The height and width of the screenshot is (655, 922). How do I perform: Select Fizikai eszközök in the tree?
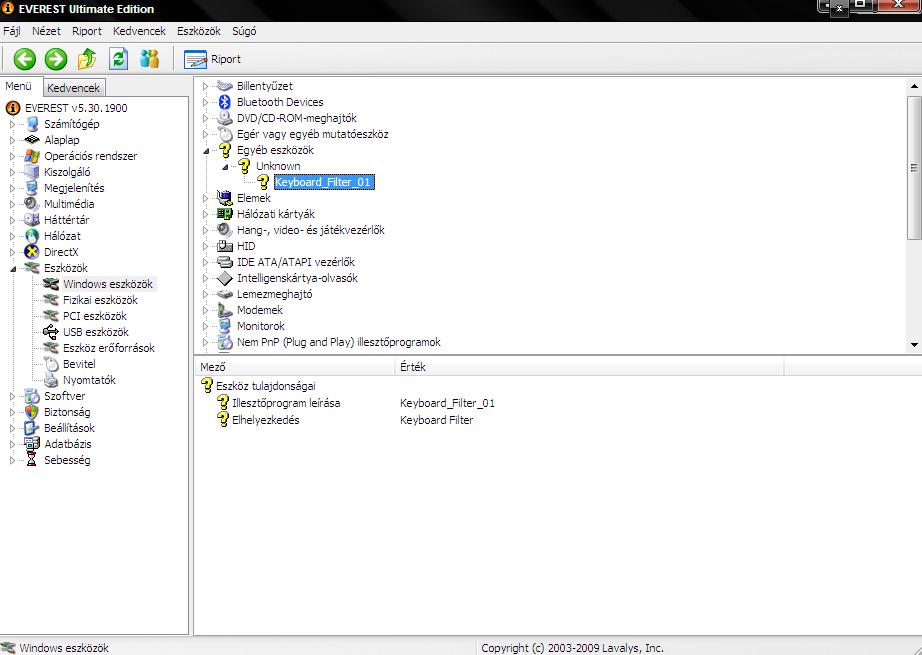(x=100, y=300)
